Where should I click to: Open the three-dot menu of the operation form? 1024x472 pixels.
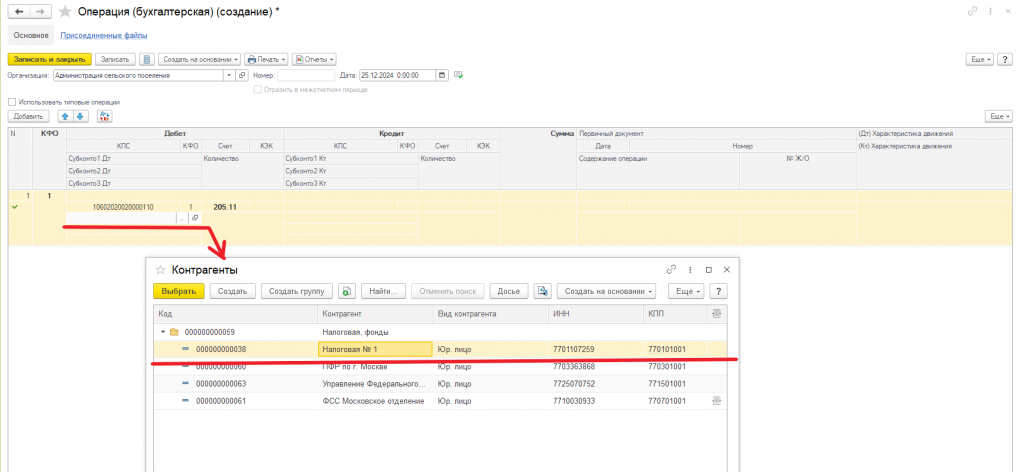click(991, 12)
